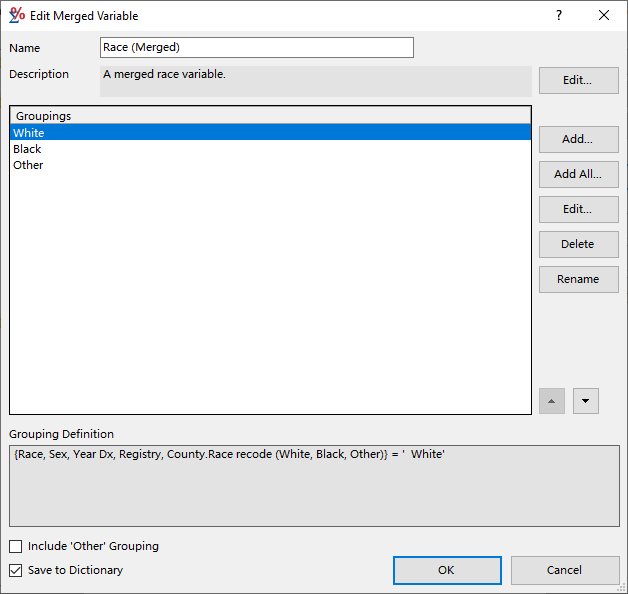This screenshot has width=628, height=594.
Task: Select the Black grouping
Action: 27,149
